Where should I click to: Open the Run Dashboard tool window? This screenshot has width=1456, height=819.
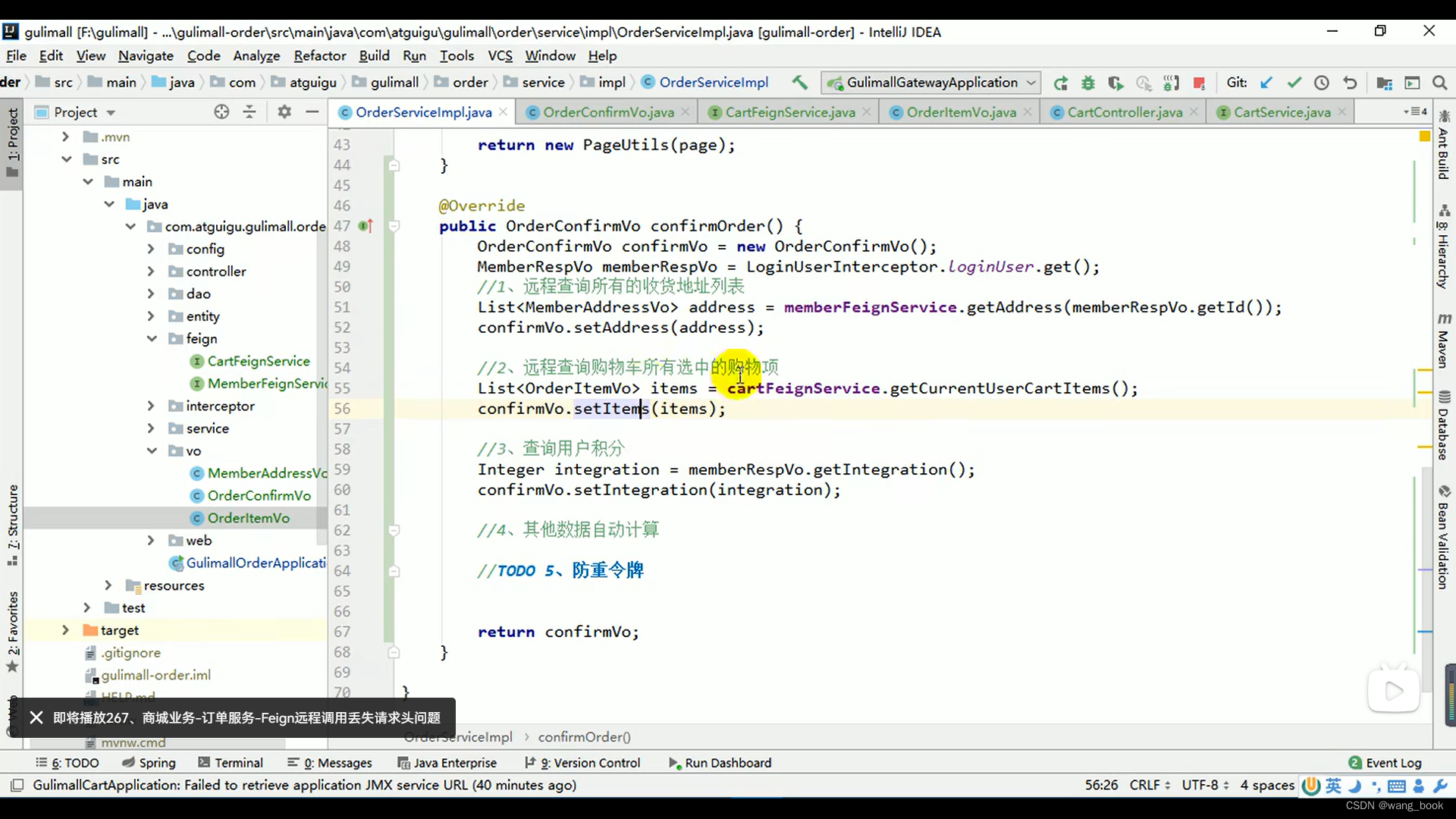coord(720,763)
